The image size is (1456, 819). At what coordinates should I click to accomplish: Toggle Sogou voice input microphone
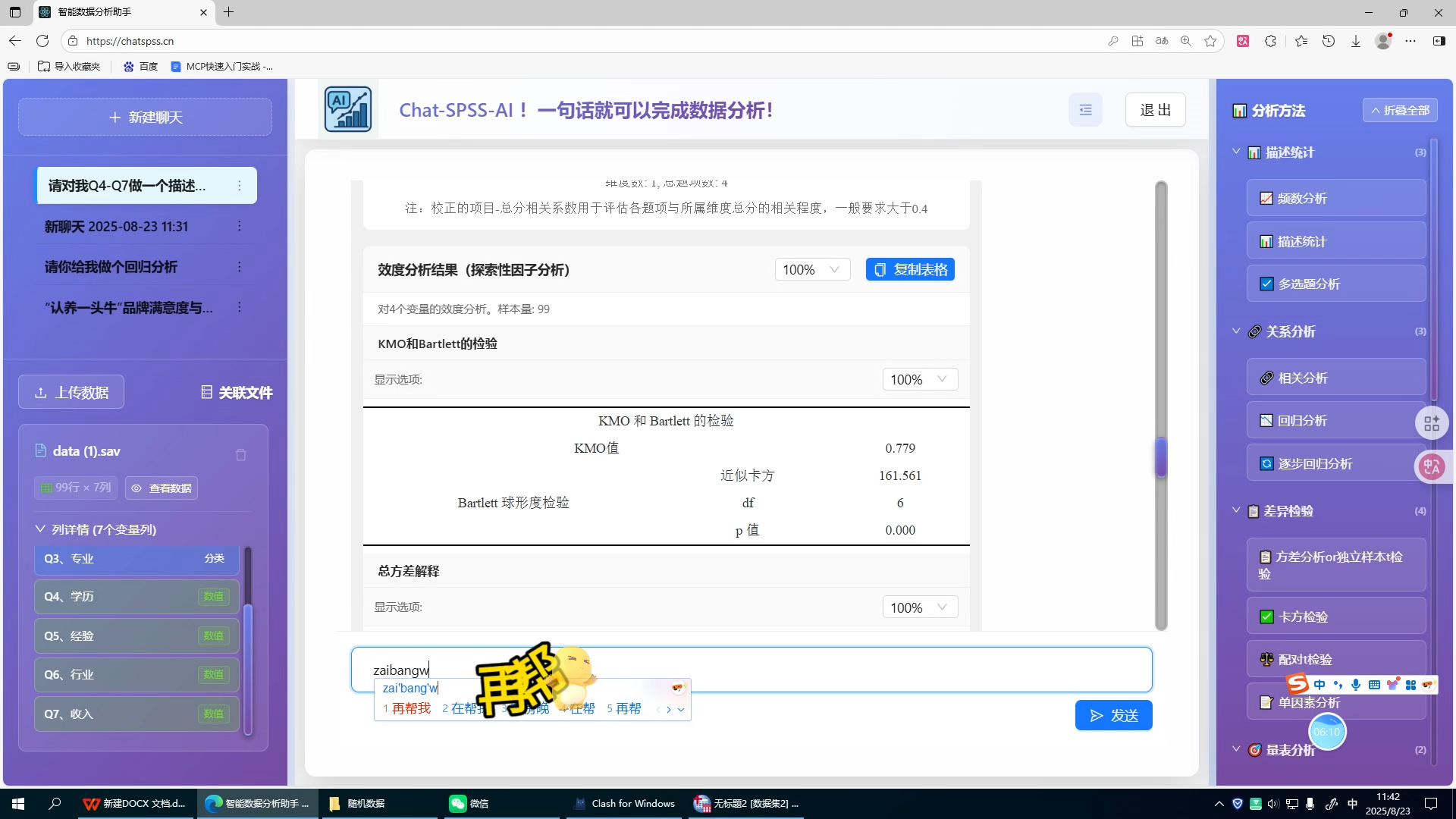click(x=1356, y=685)
